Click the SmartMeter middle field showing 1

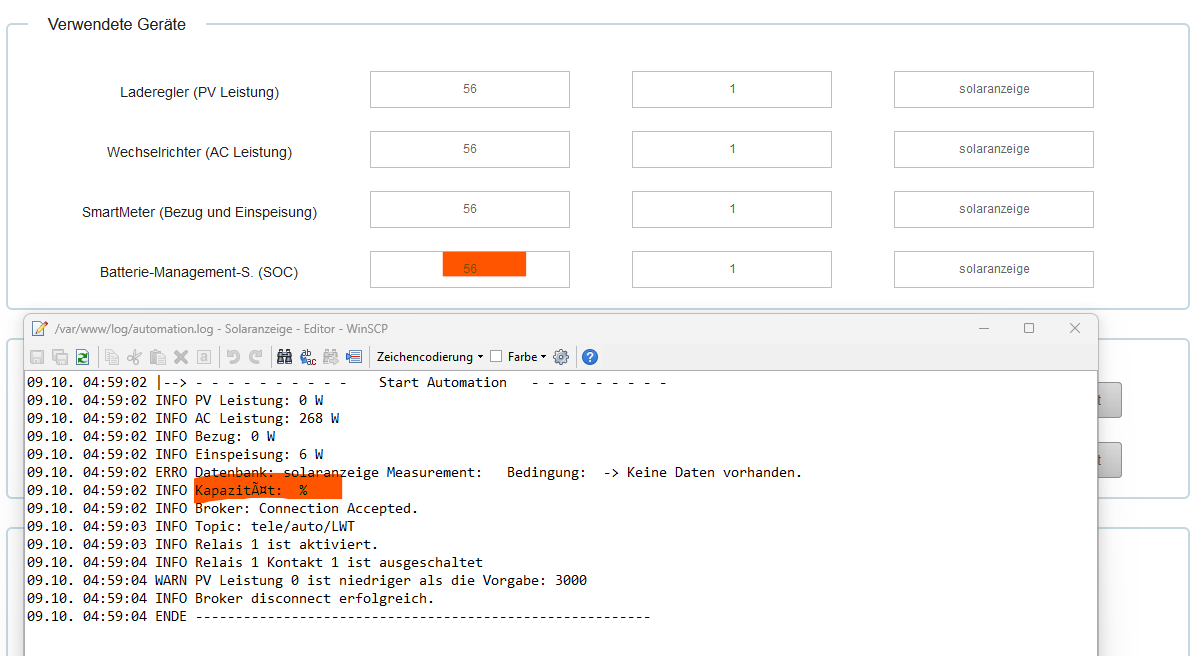[x=731, y=209]
